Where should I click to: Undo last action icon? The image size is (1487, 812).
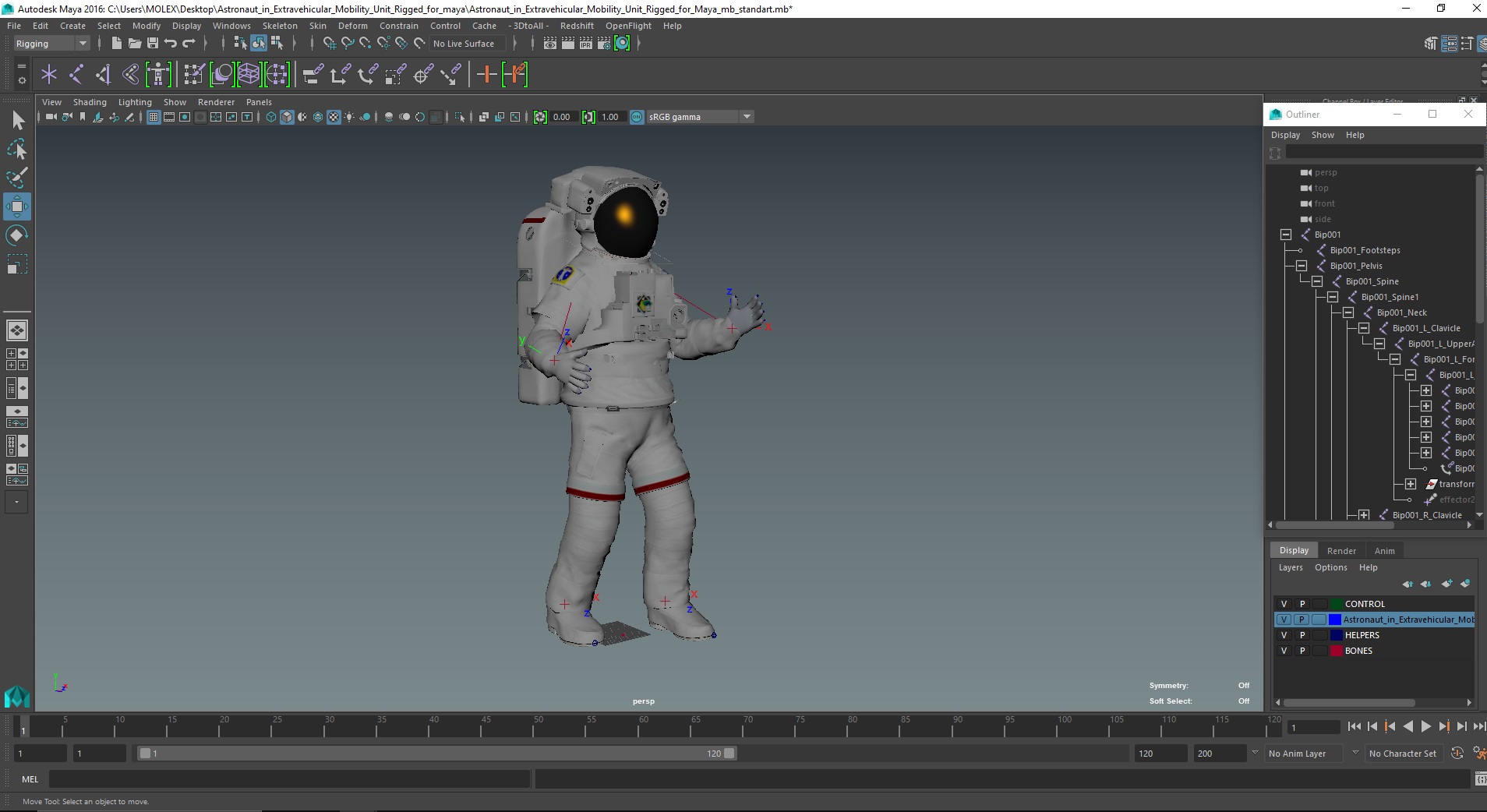(x=171, y=44)
